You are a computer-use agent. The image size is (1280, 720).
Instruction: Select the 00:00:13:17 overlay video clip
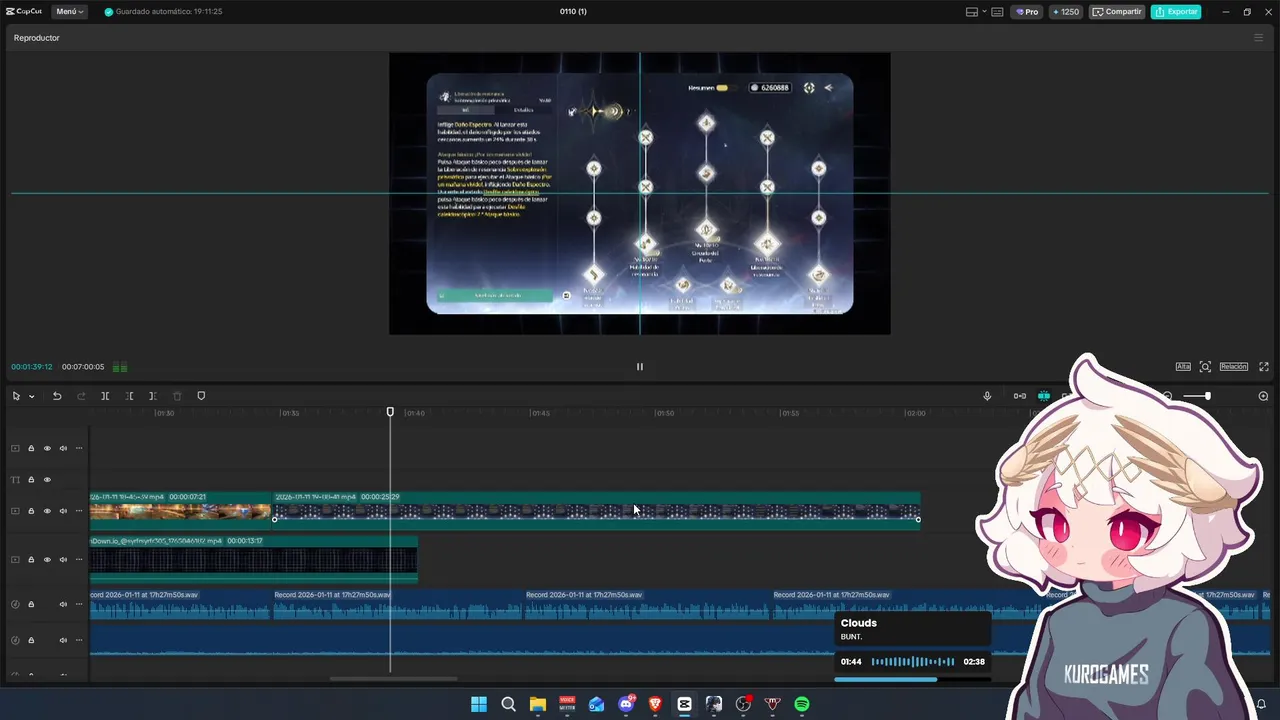[x=253, y=559]
